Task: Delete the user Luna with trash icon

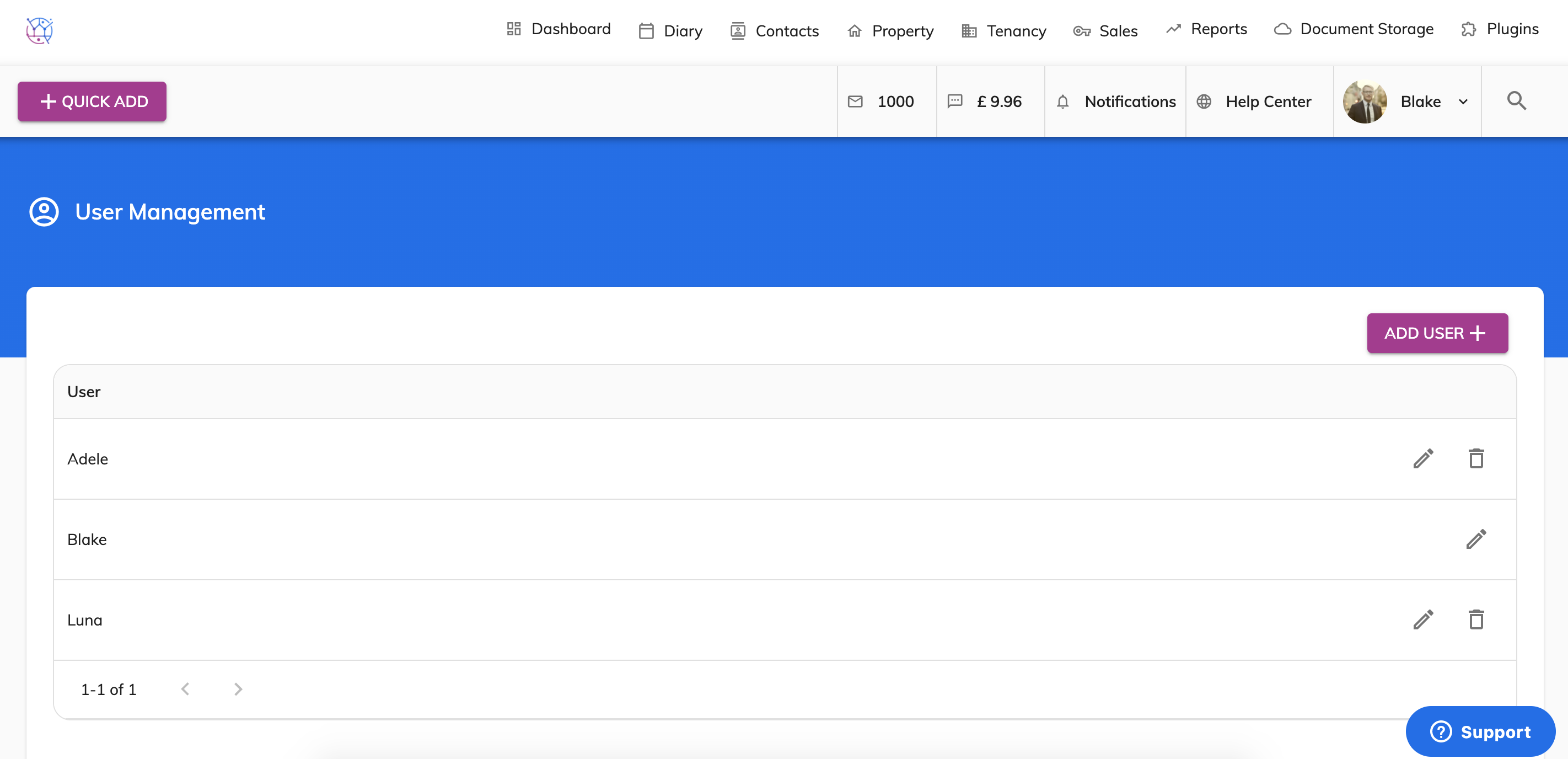Action: click(x=1476, y=619)
